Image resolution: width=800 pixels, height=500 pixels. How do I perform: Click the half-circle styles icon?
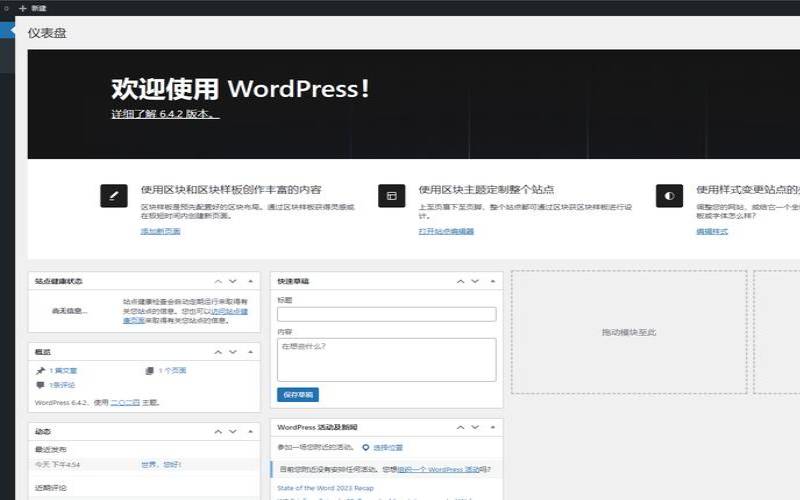pos(669,195)
